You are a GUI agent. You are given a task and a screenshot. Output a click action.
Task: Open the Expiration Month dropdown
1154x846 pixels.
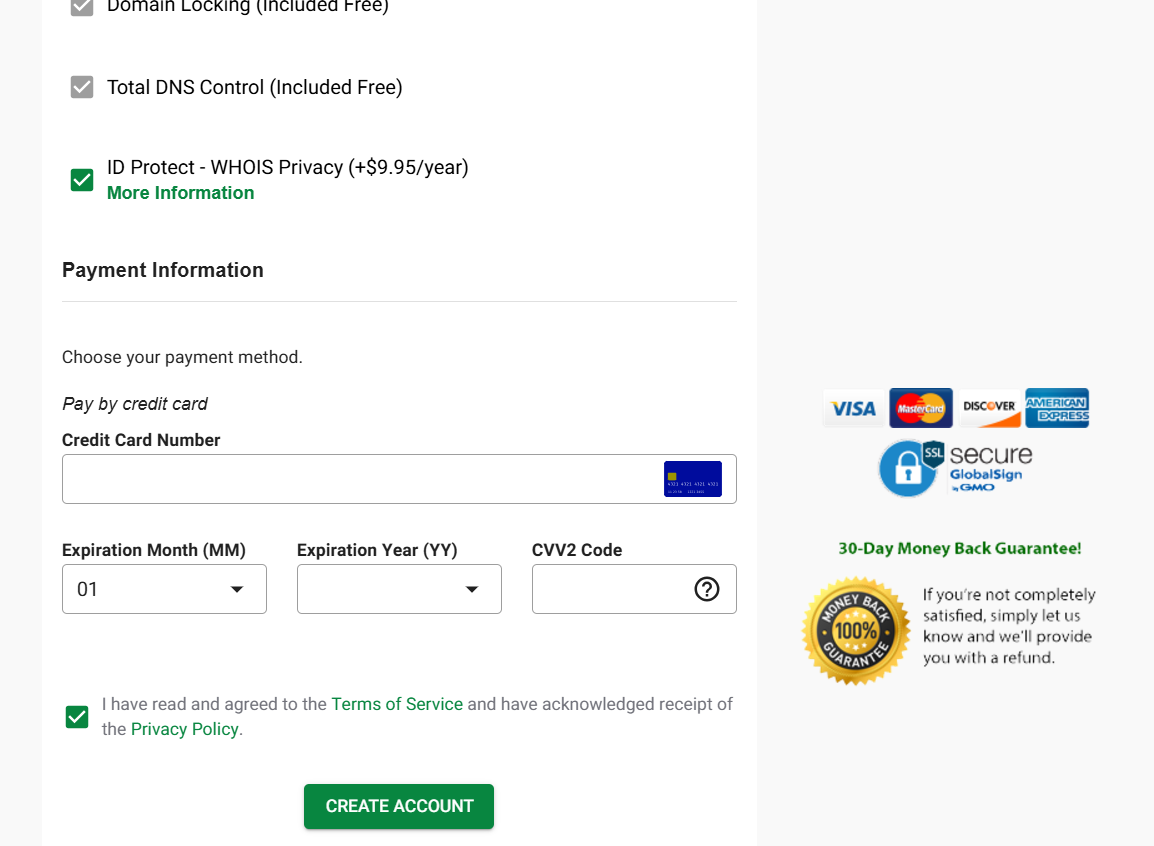[164, 589]
